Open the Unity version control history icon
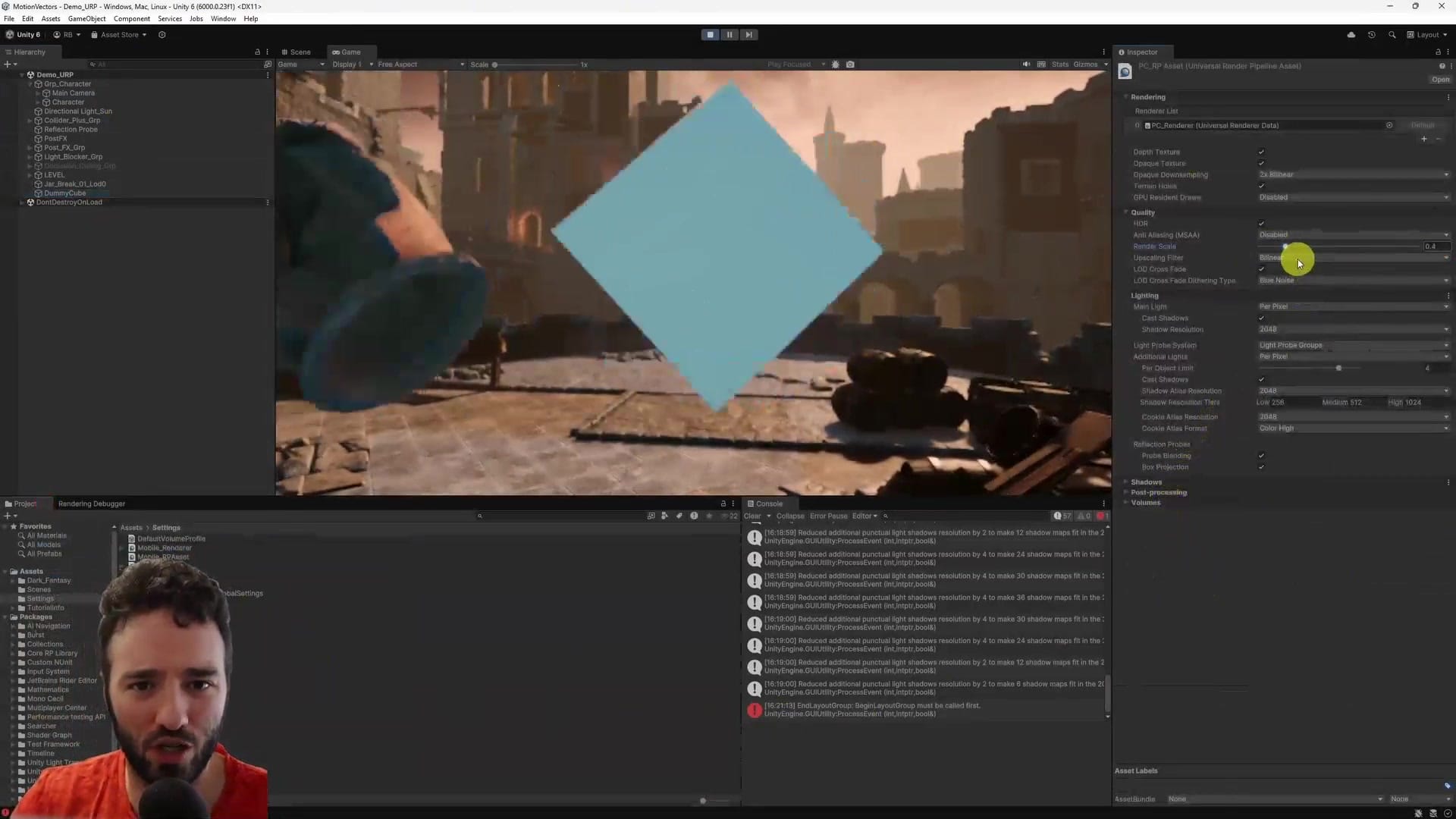The width and height of the screenshot is (1456, 819). click(x=1371, y=35)
